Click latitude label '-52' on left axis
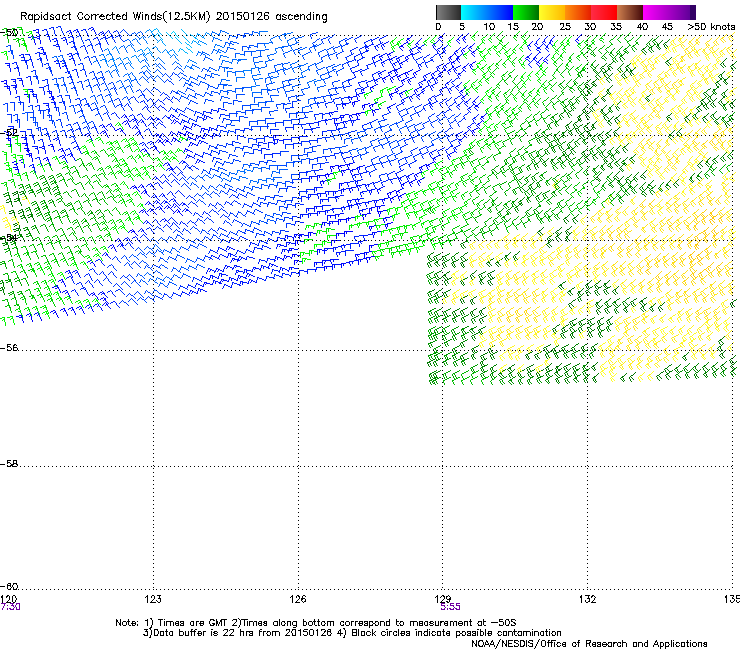740x650 pixels. [x=9, y=133]
